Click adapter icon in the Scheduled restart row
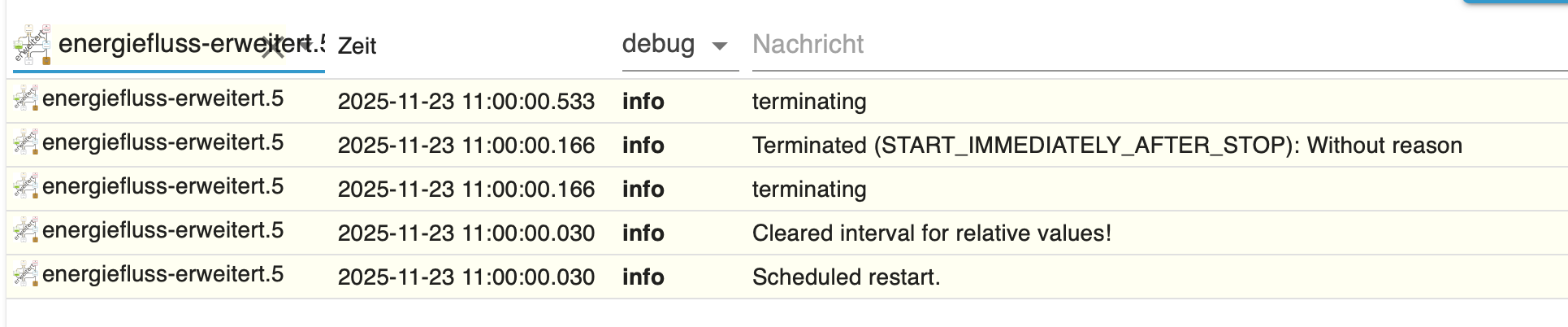The image size is (1568, 327). coord(25,275)
